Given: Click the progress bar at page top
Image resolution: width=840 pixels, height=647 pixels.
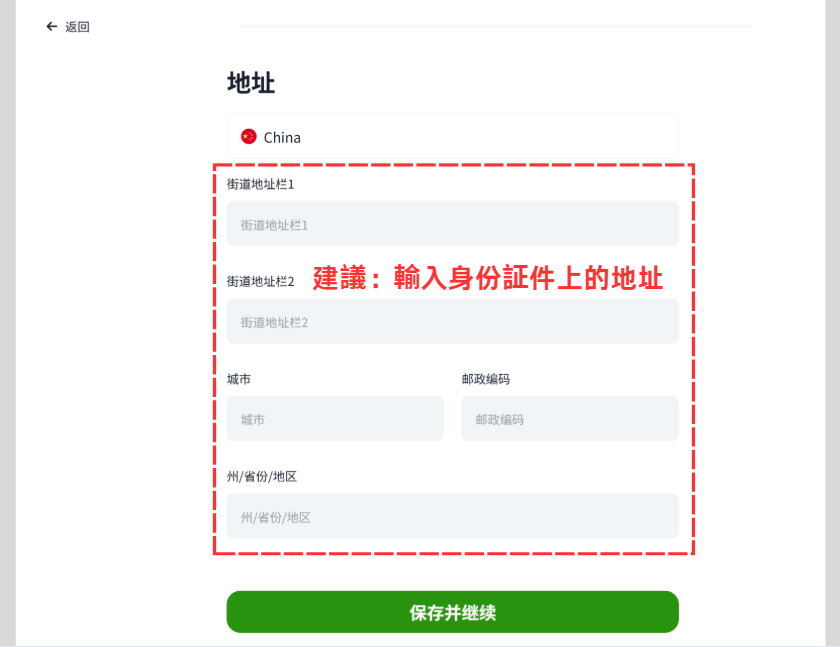Looking at the screenshot, I should pos(496,26).
